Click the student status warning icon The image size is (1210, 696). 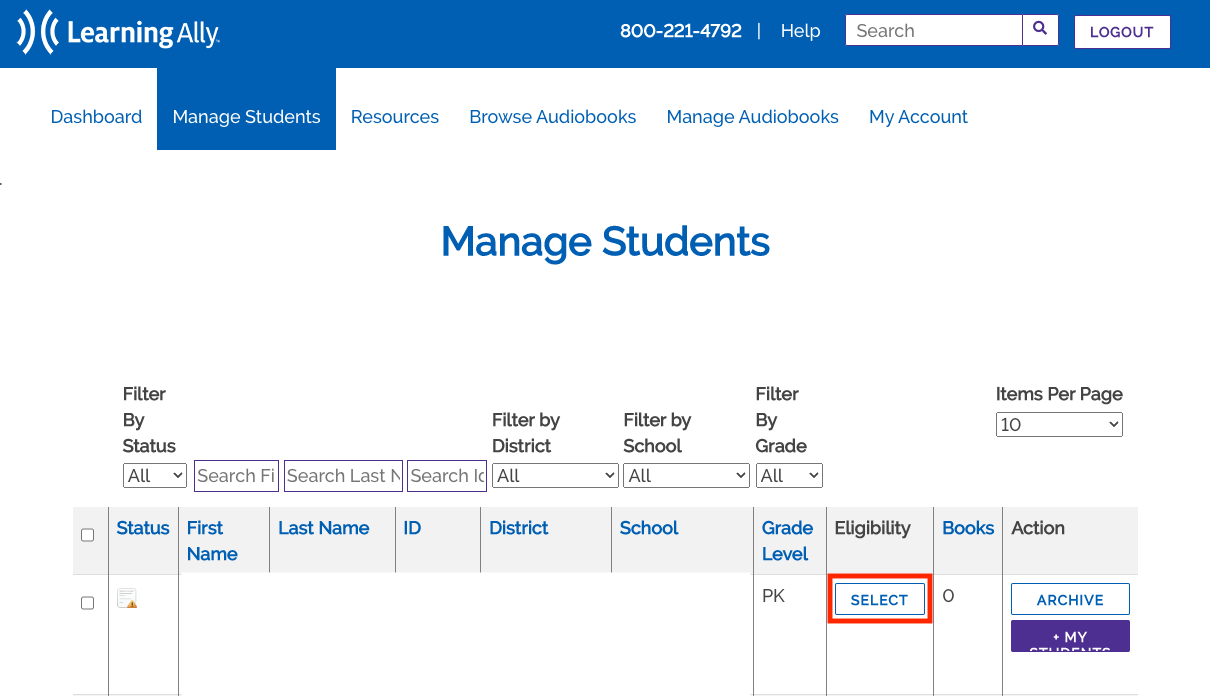(x=127, y=599)
